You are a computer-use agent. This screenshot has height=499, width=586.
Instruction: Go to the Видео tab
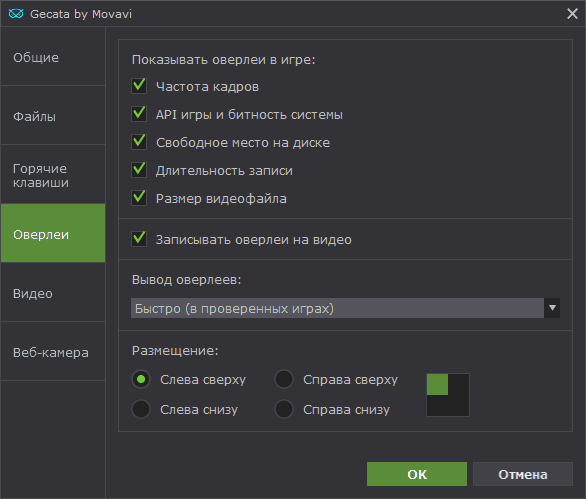tap(53, 292)
